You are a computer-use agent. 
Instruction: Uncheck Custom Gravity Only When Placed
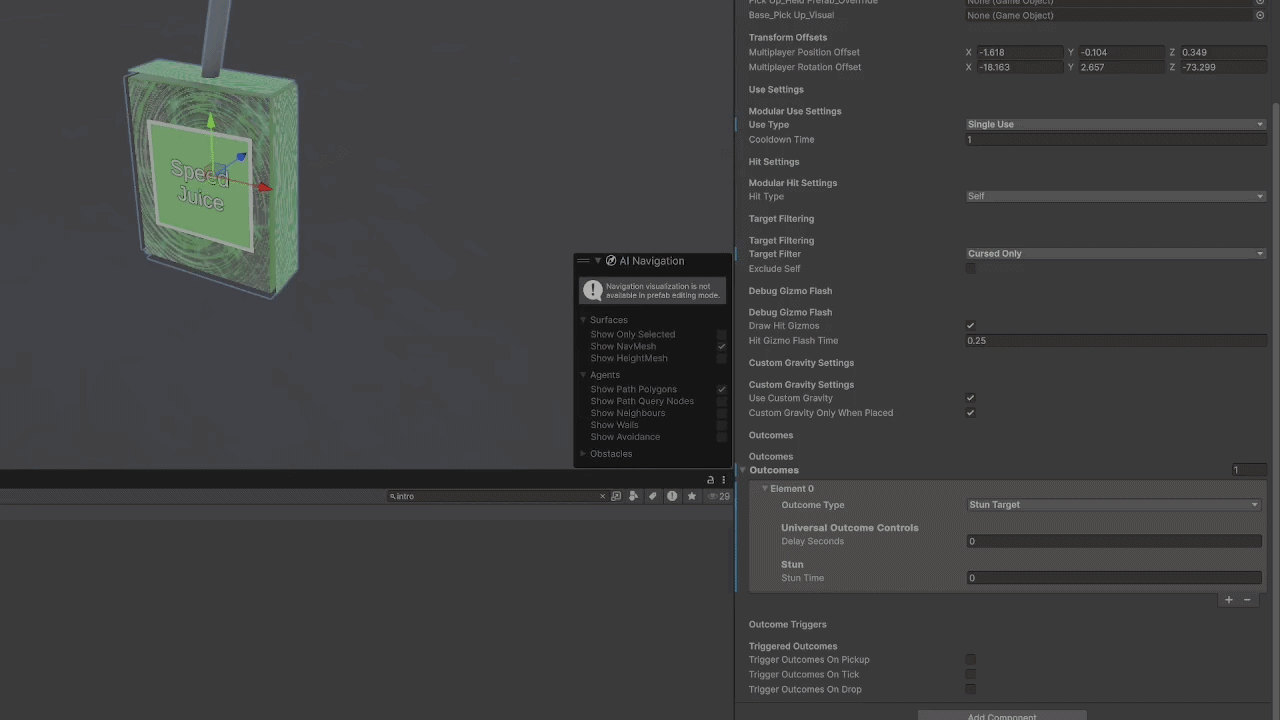[x=970, y=413]
